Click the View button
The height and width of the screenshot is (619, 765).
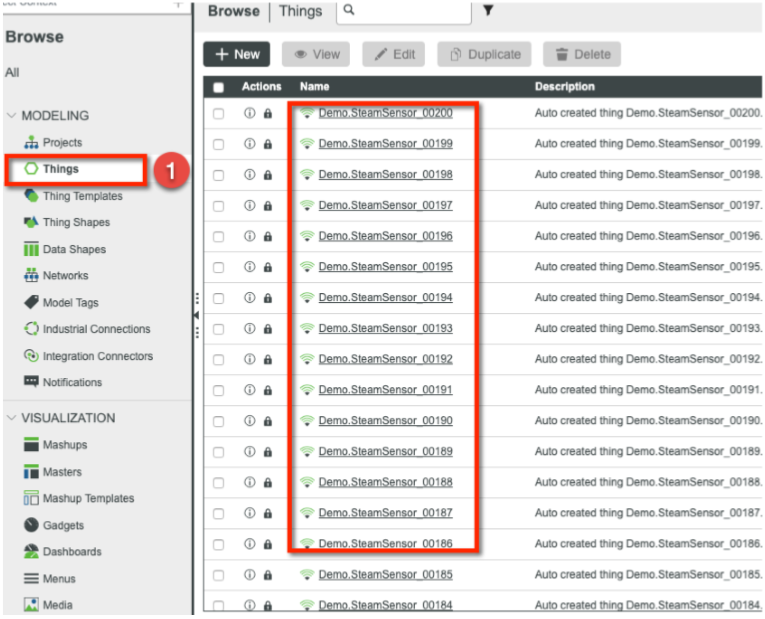[x=316, y=54]
